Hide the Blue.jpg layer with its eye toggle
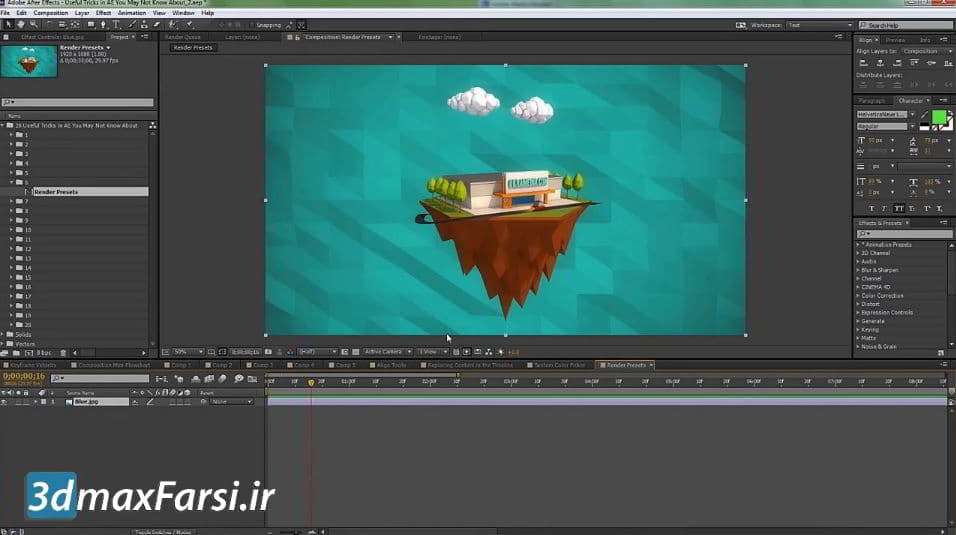956x535 pixels. (x=5, y=401)
